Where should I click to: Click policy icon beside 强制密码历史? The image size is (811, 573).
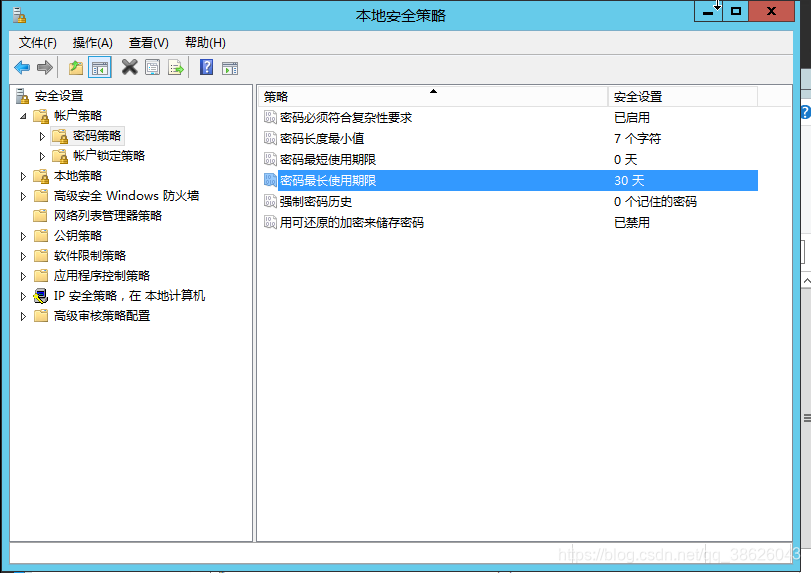pyautogui.click(x=270, y=201)
